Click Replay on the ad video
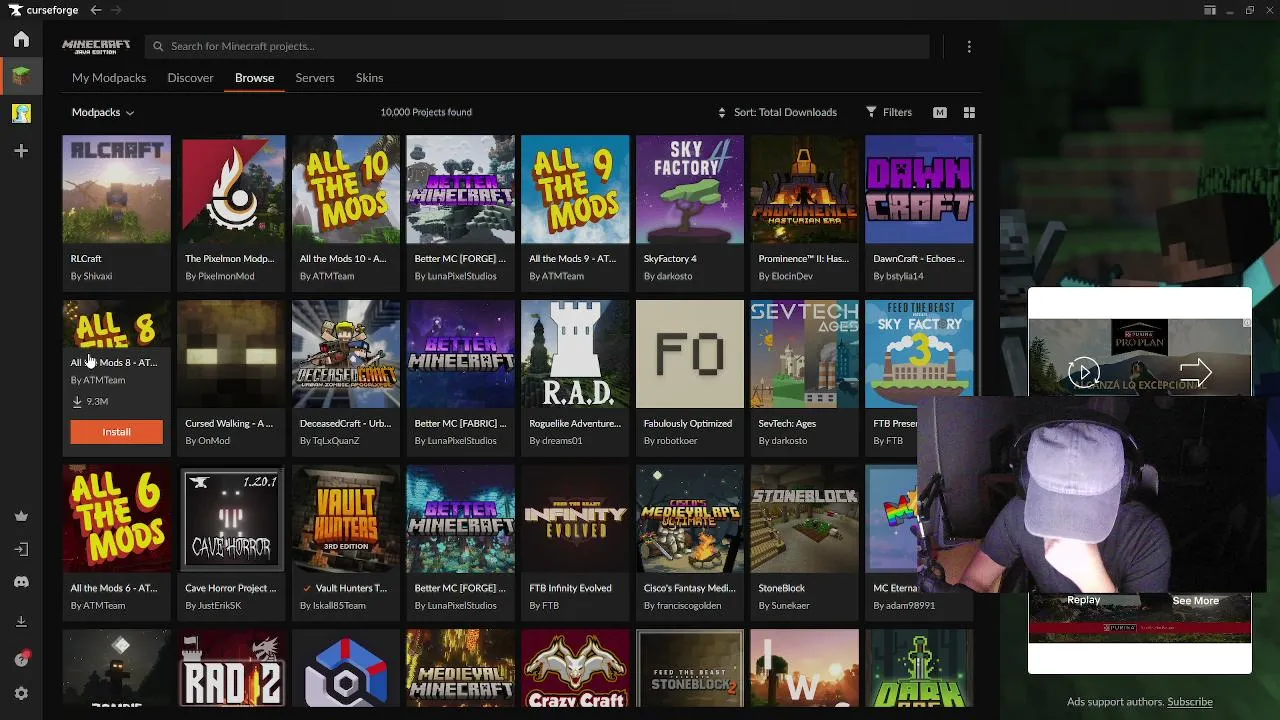Viewport: 1280px width, 720px height. point(1083,600)
